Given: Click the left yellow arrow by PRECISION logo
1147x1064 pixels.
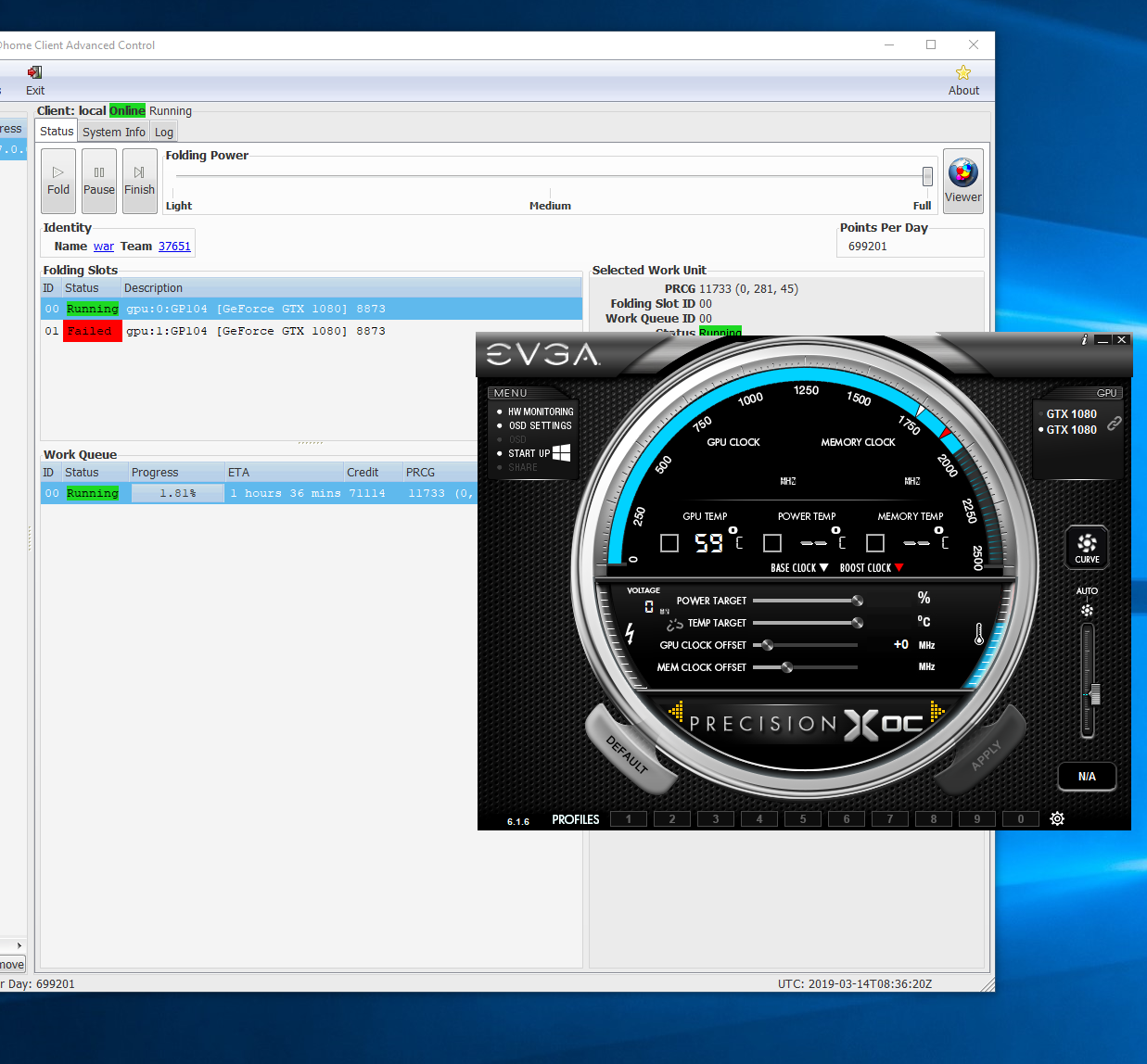Looking at the screenshot, I should coord(676,712).
